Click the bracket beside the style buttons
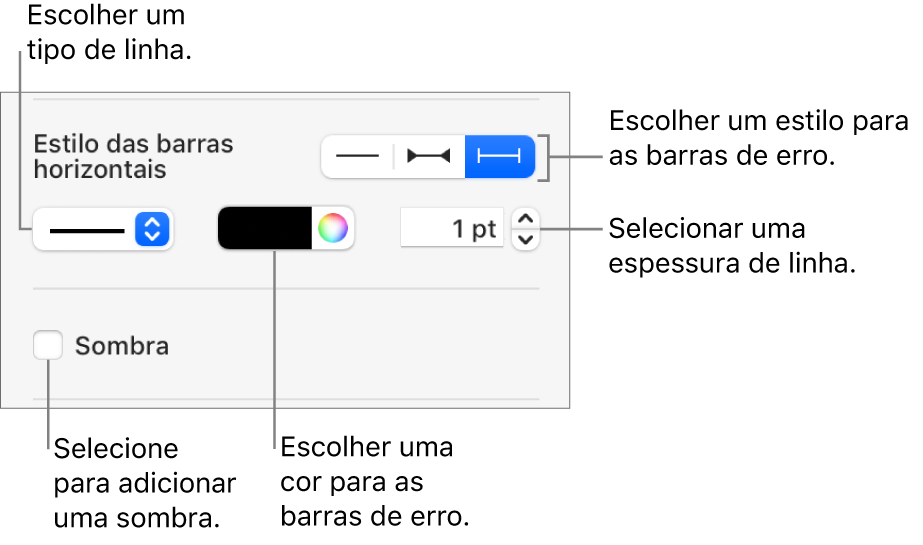This screenshot has width=923, height=545. (x=544, y=157)
